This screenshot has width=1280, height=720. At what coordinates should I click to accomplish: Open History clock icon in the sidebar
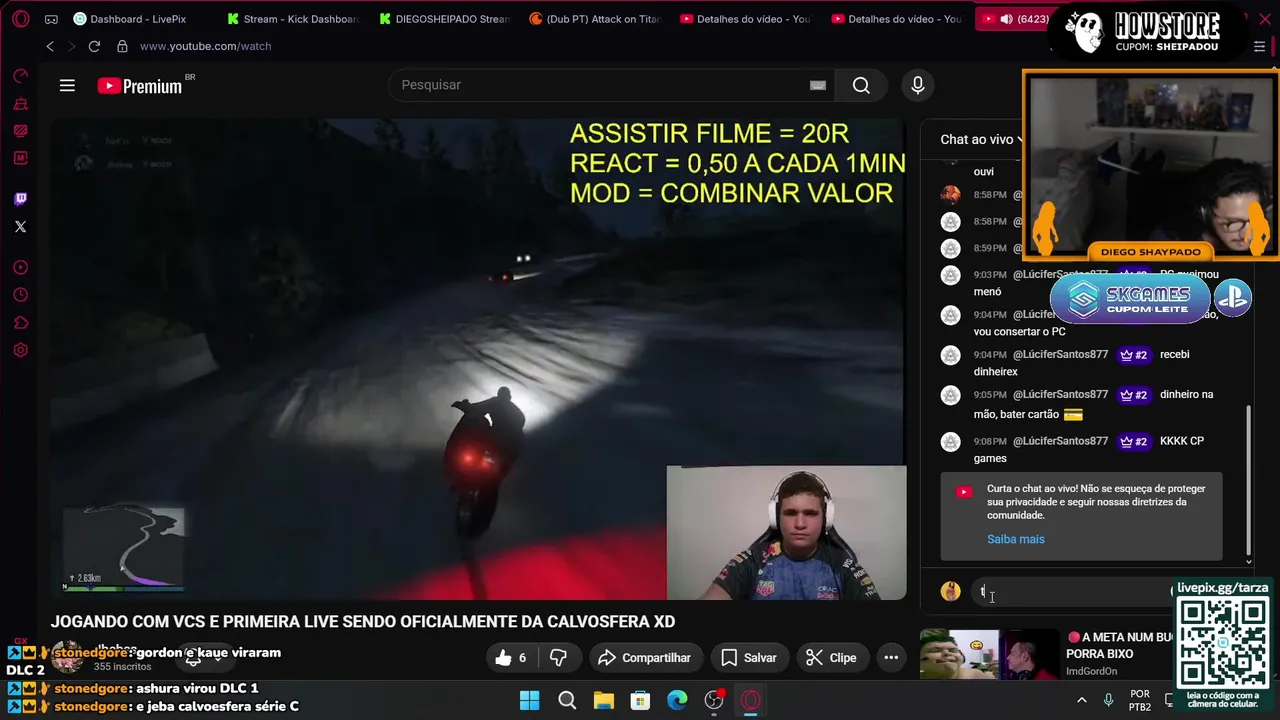[x=21, y=295]
